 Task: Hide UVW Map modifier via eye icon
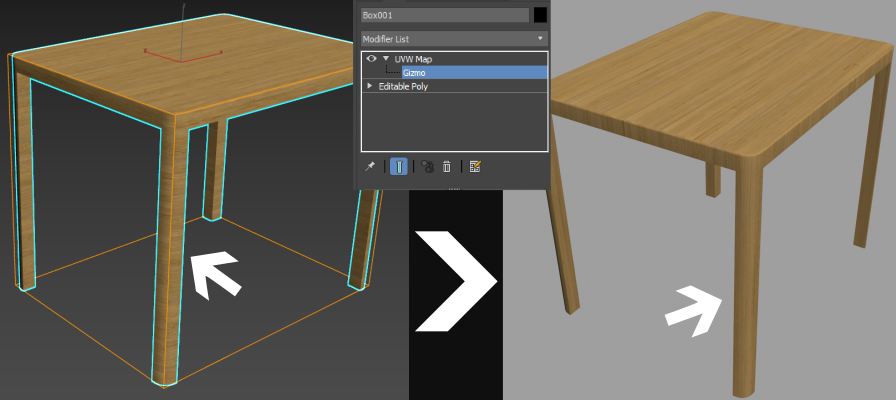coord(371,59)
